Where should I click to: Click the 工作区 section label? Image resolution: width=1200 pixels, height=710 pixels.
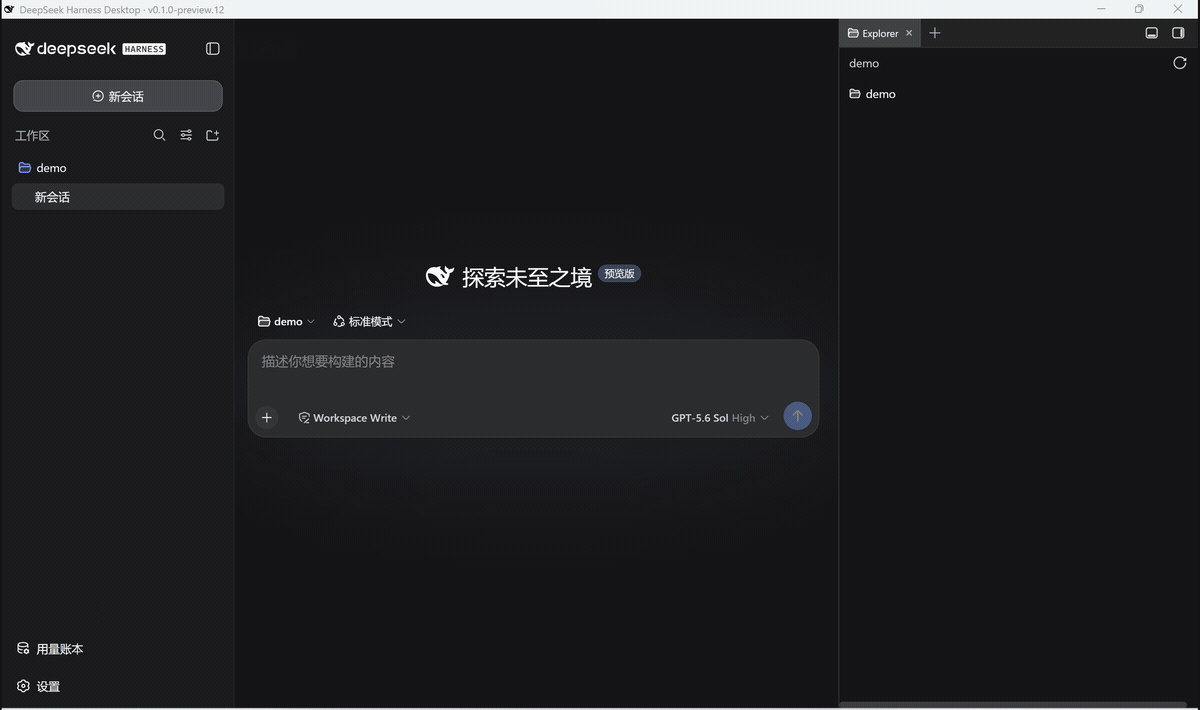pyautogui.click(x=32, y=135)
